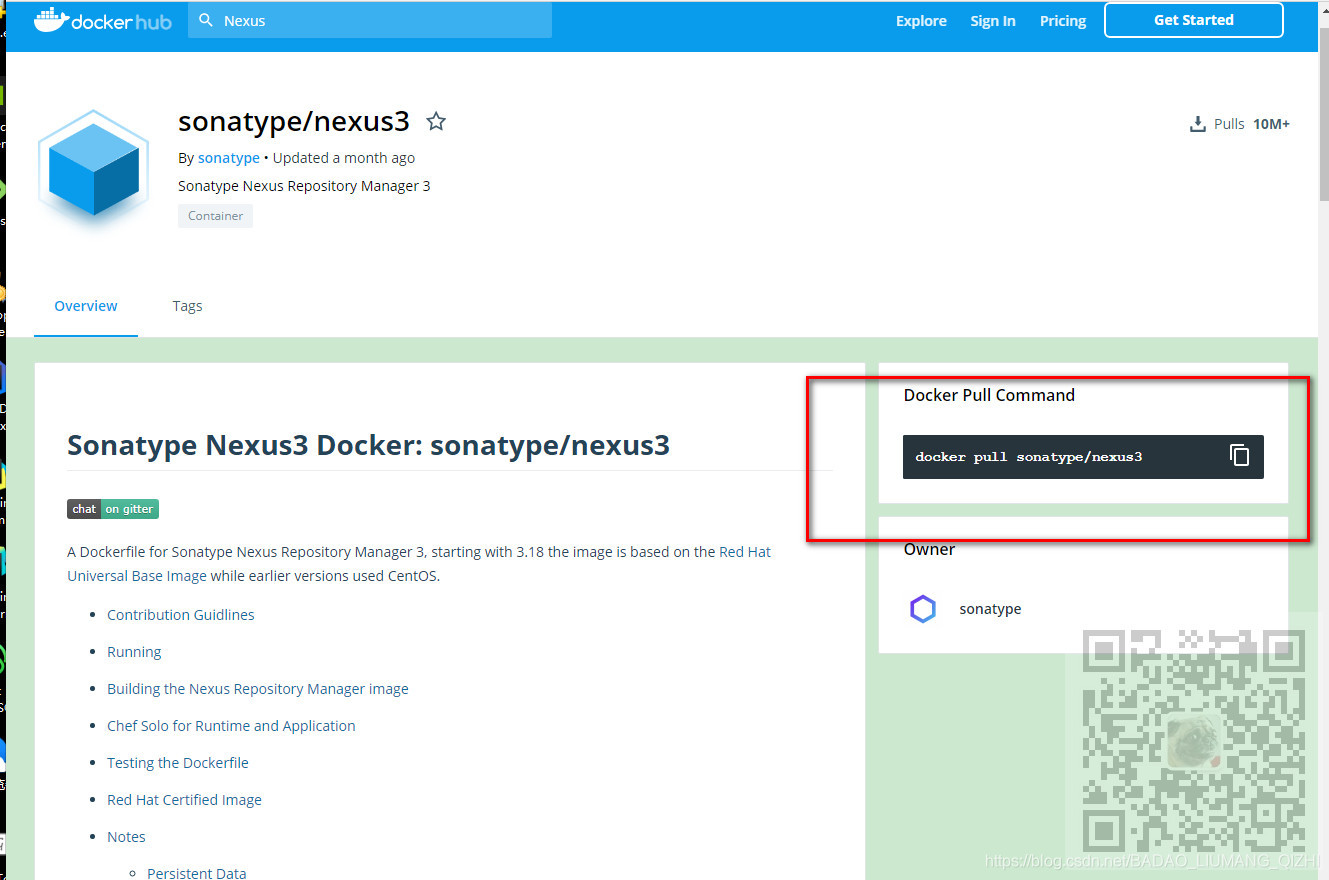Open the Red Hat Universal Base Image link
The height and width of the screenshot is (880, 1329).
pos(419,564)
